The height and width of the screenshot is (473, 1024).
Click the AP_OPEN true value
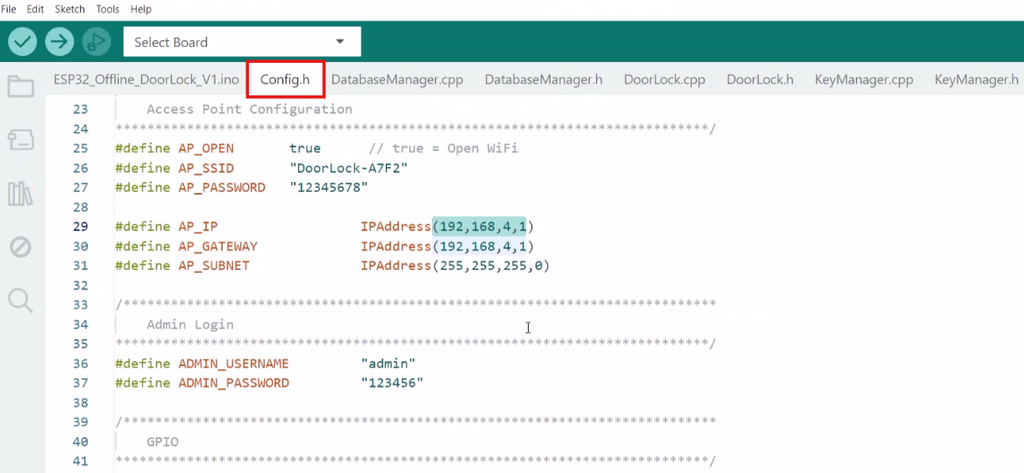pos(305,148)
